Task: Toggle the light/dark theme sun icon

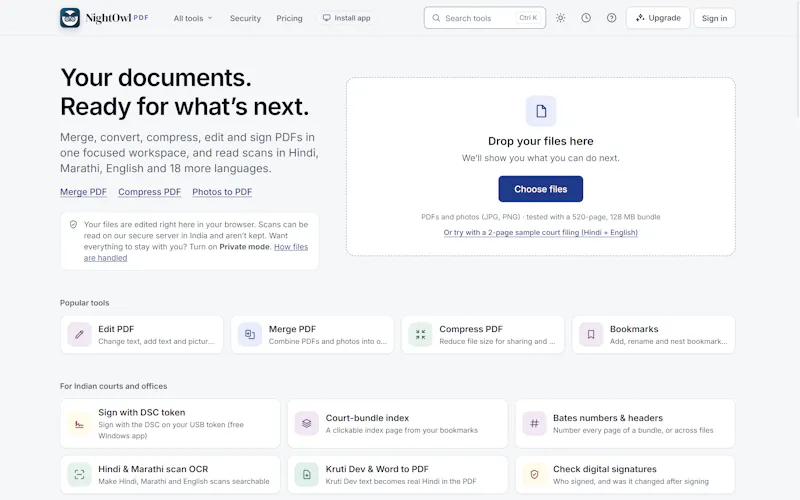Action: tap(561, 18)
